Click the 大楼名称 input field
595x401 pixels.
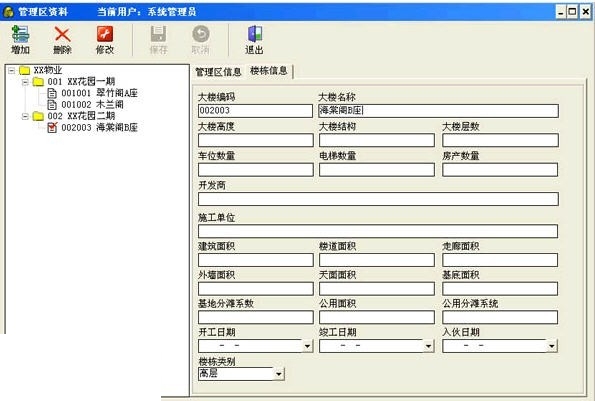(438, 111)
